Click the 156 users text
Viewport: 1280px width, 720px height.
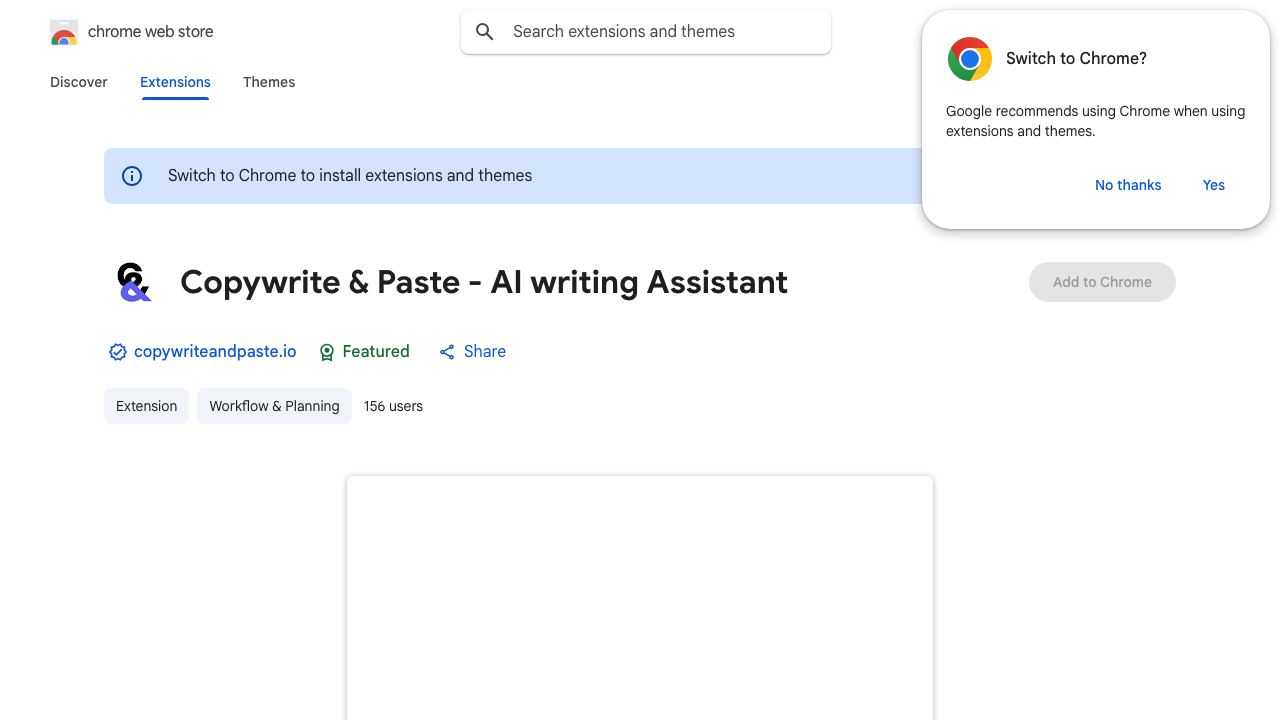(x=393, y=406)
